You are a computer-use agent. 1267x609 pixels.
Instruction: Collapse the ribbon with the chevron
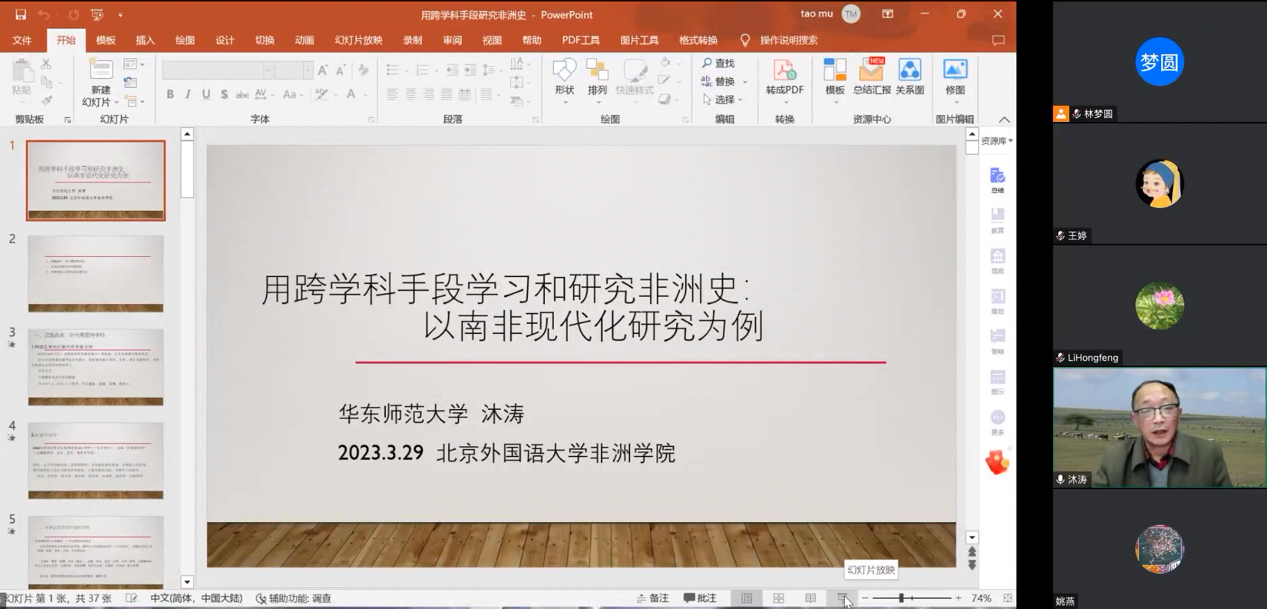(1004, 120)
